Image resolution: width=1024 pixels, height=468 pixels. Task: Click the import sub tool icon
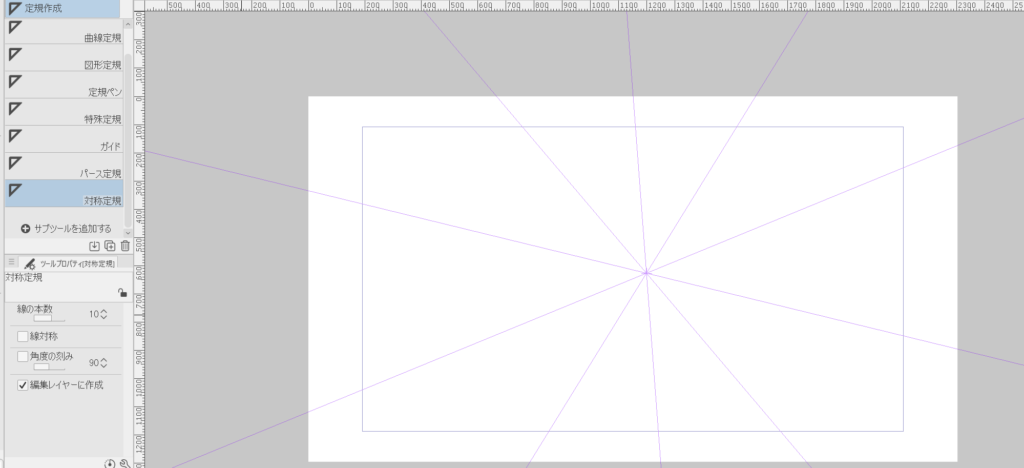click(x=95, y=246)
